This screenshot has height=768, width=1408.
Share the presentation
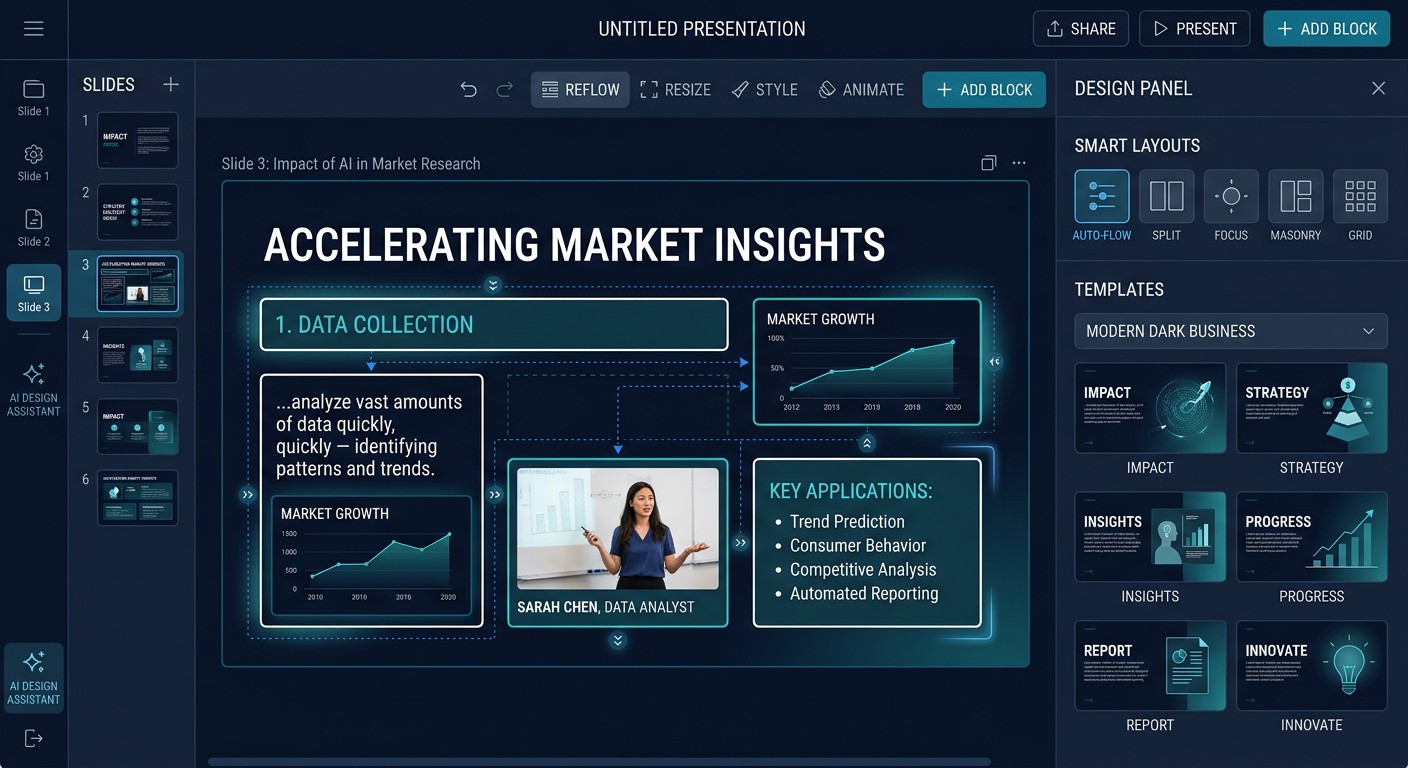(x=1081, y=29)
